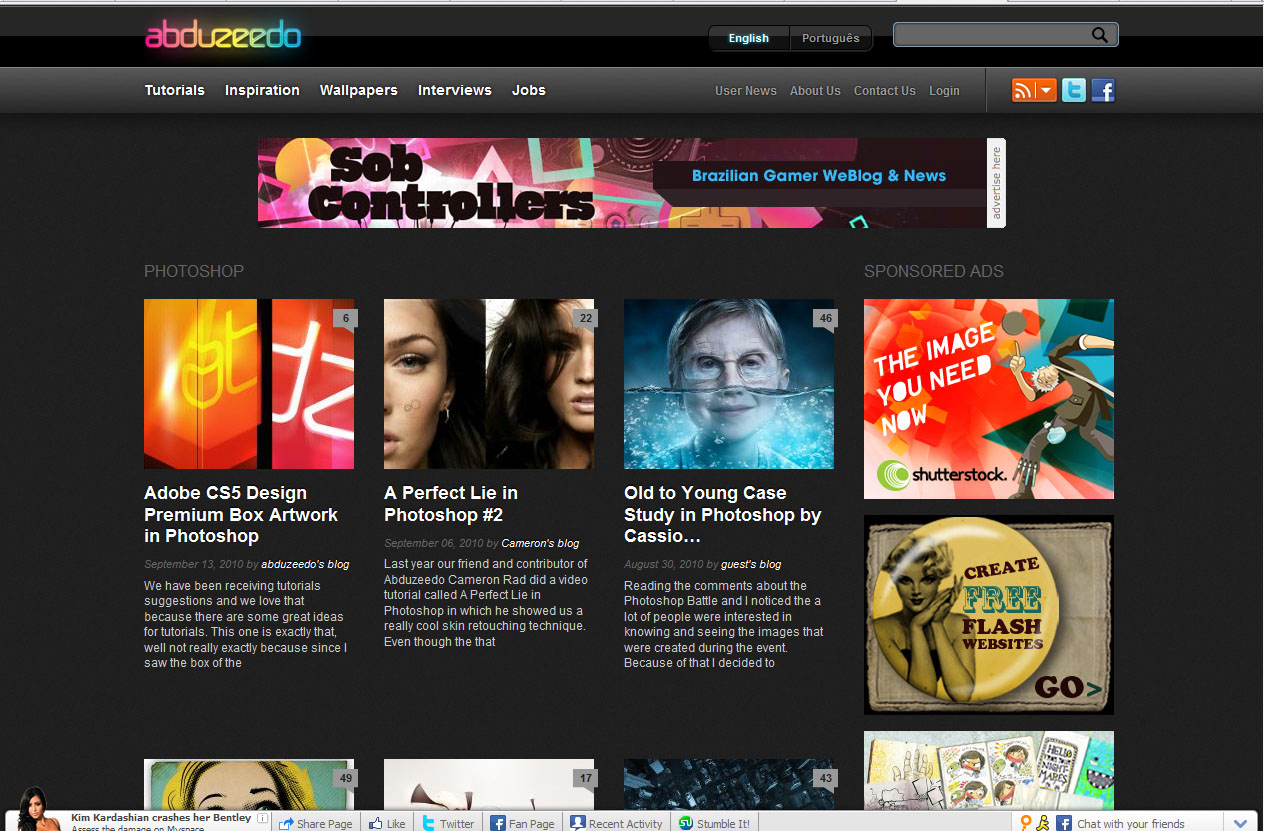The height and width of the screenshot is (831, 1264).
Task: Open the Inspiration menu
Action: click(262, 90)
